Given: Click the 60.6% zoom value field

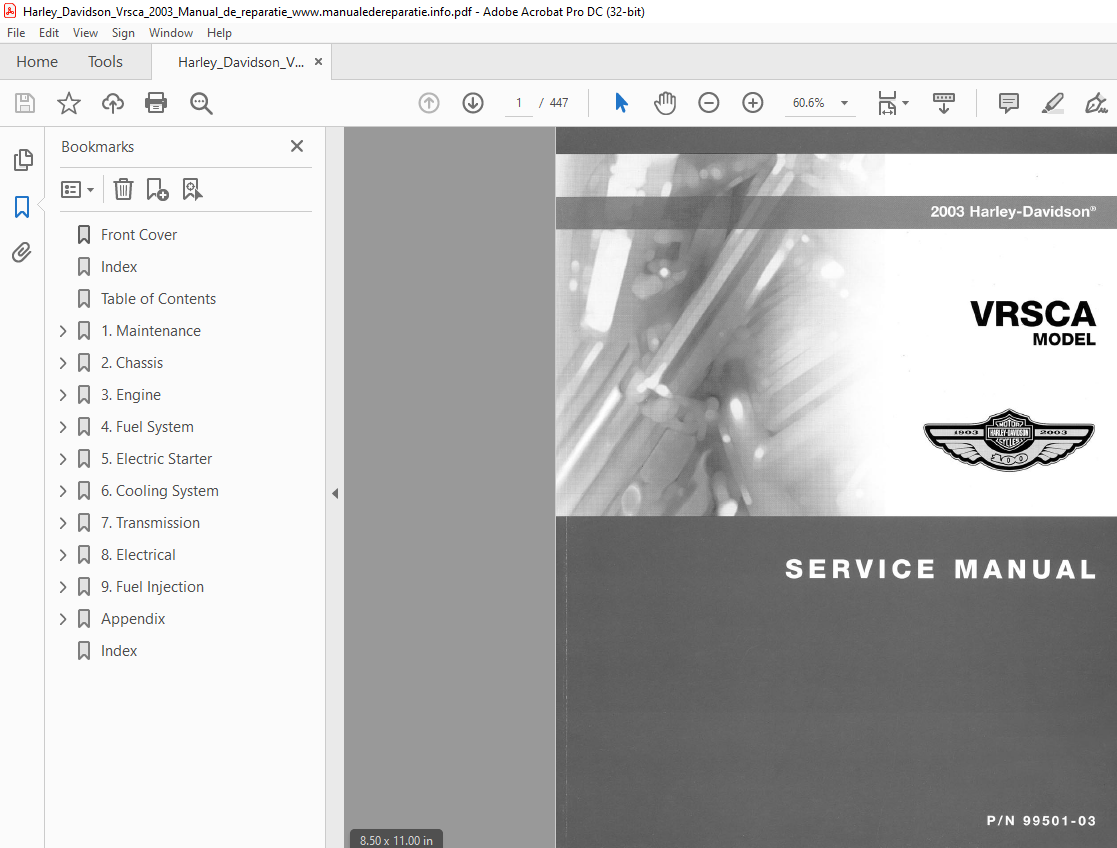Looking at the screenshot, I should coord(809,103).
